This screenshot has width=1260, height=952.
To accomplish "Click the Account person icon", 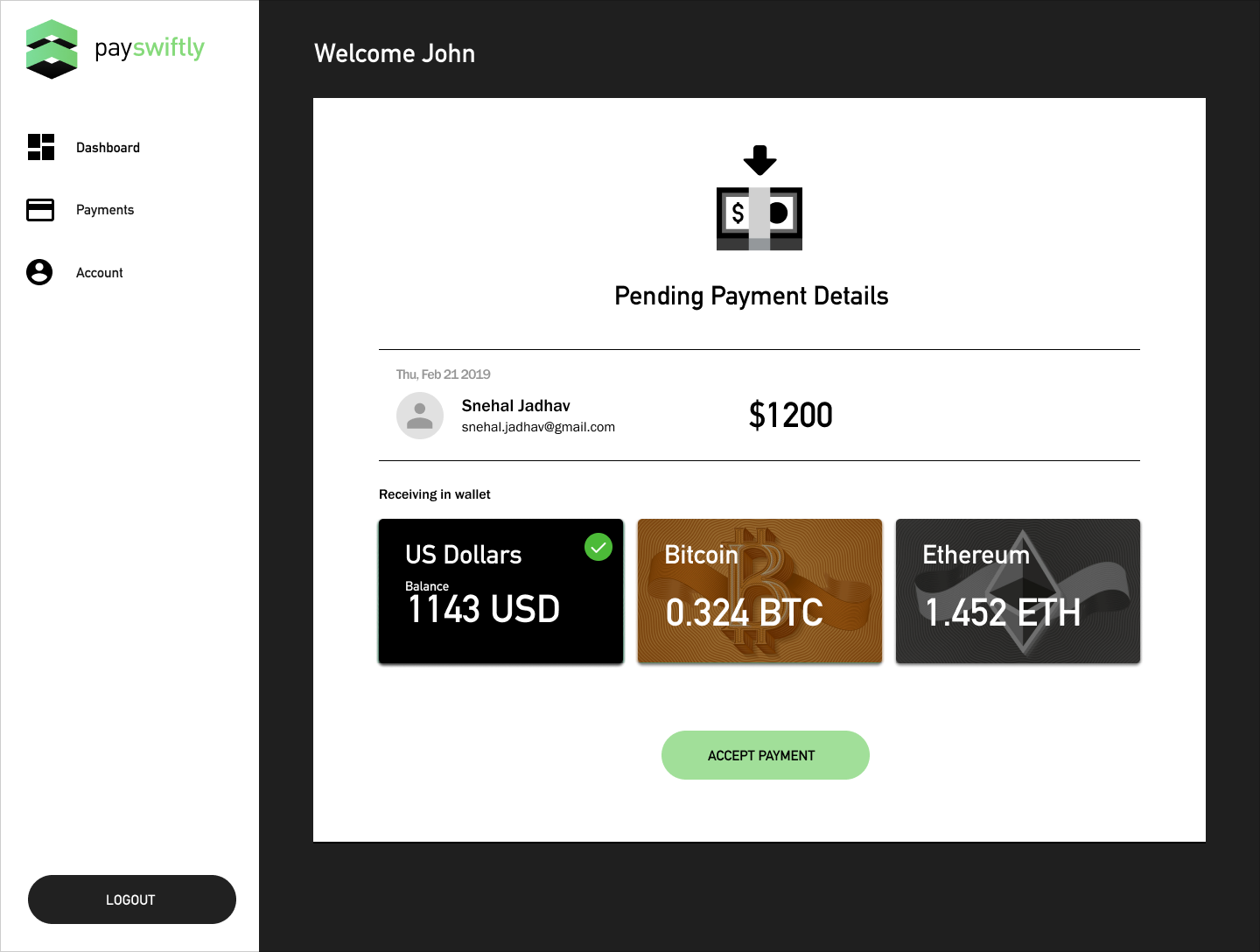I will pyautogui.click(x=39, y=272).
